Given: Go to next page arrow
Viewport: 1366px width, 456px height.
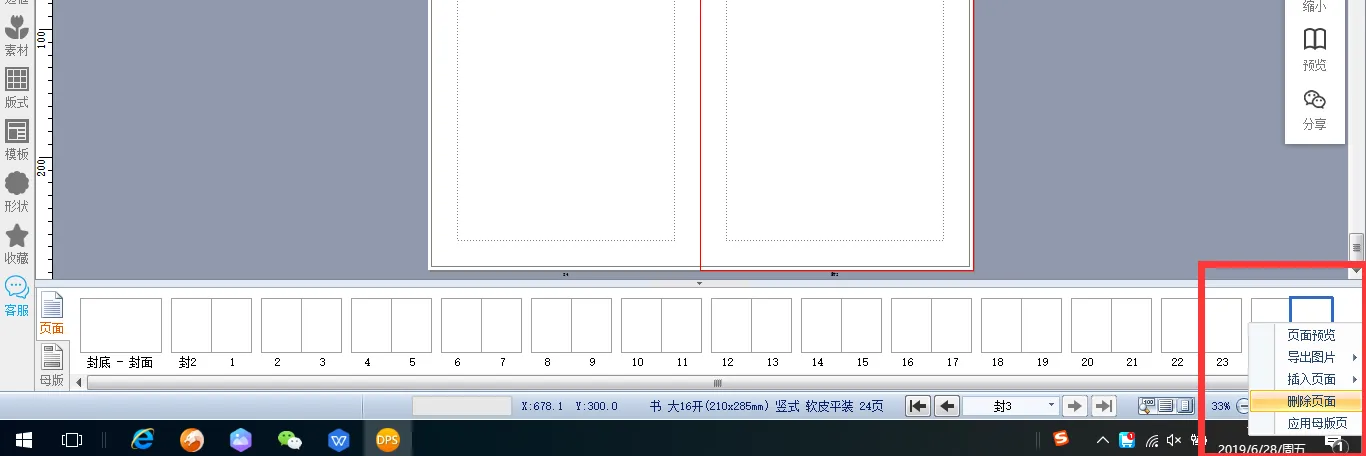Looking at the screenshot, I should point(1075,406).
